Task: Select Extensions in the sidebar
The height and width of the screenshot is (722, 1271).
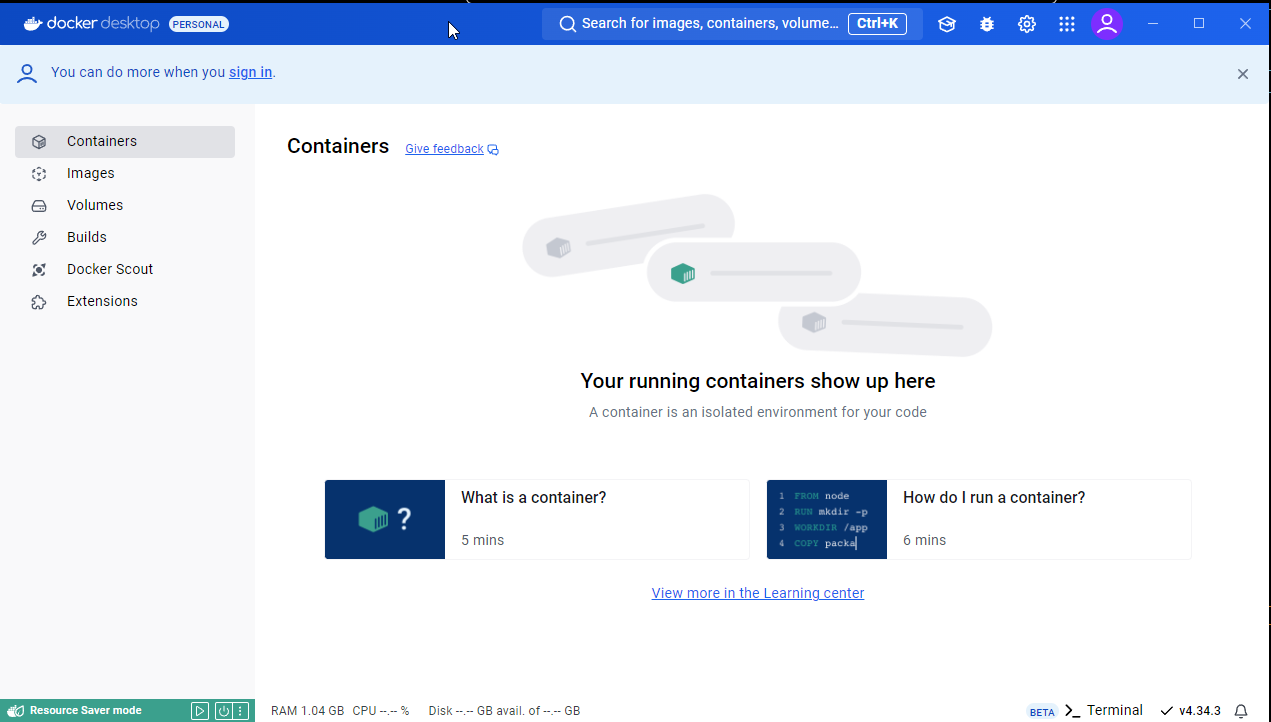Action: [125, 302]
